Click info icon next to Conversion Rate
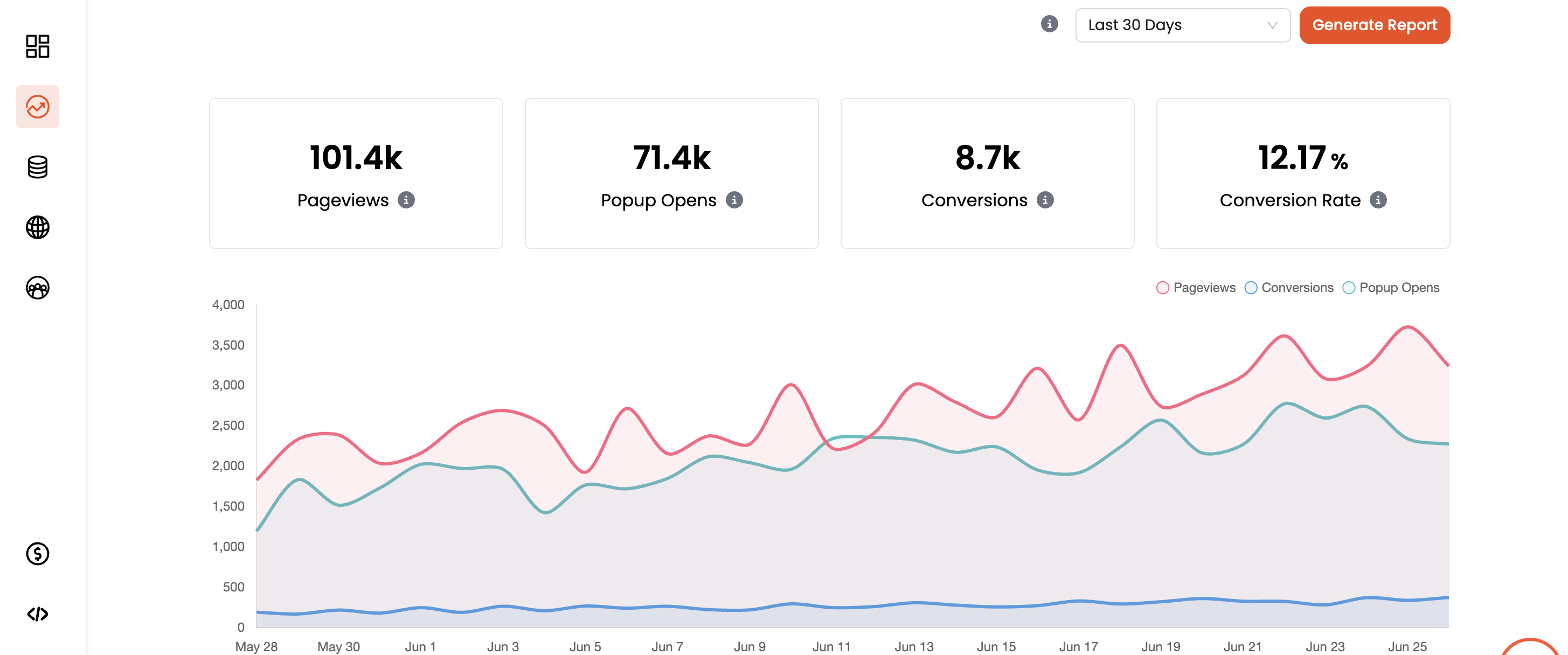 pos(1378,200)
